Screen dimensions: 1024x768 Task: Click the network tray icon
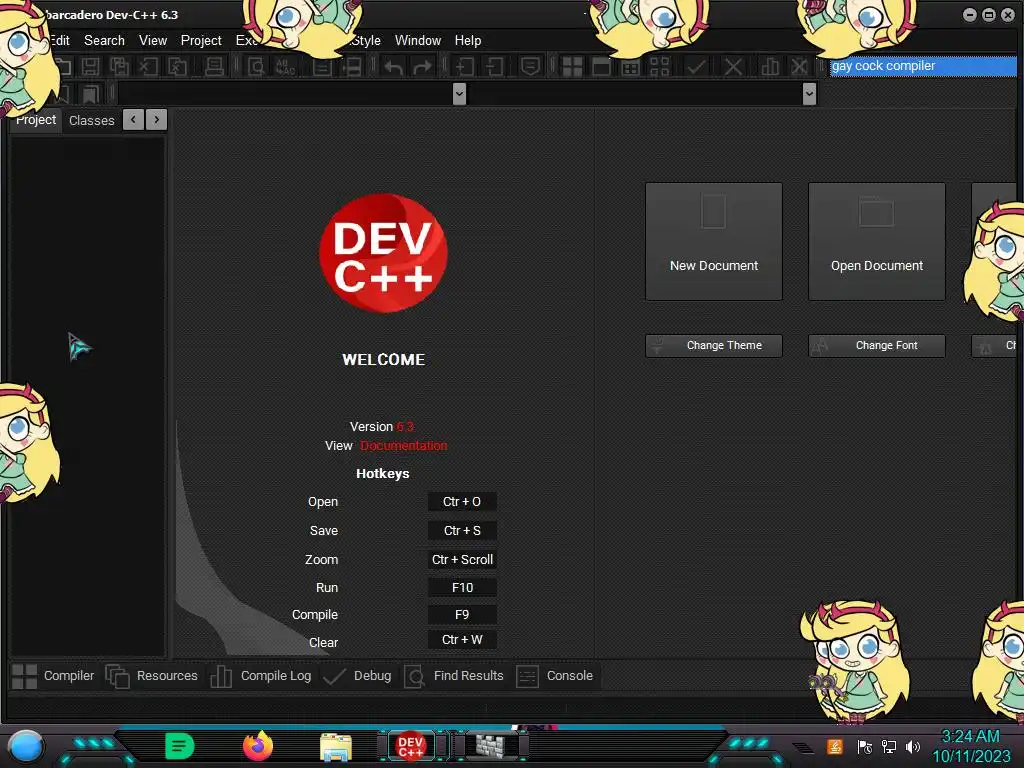coord(888,746)
